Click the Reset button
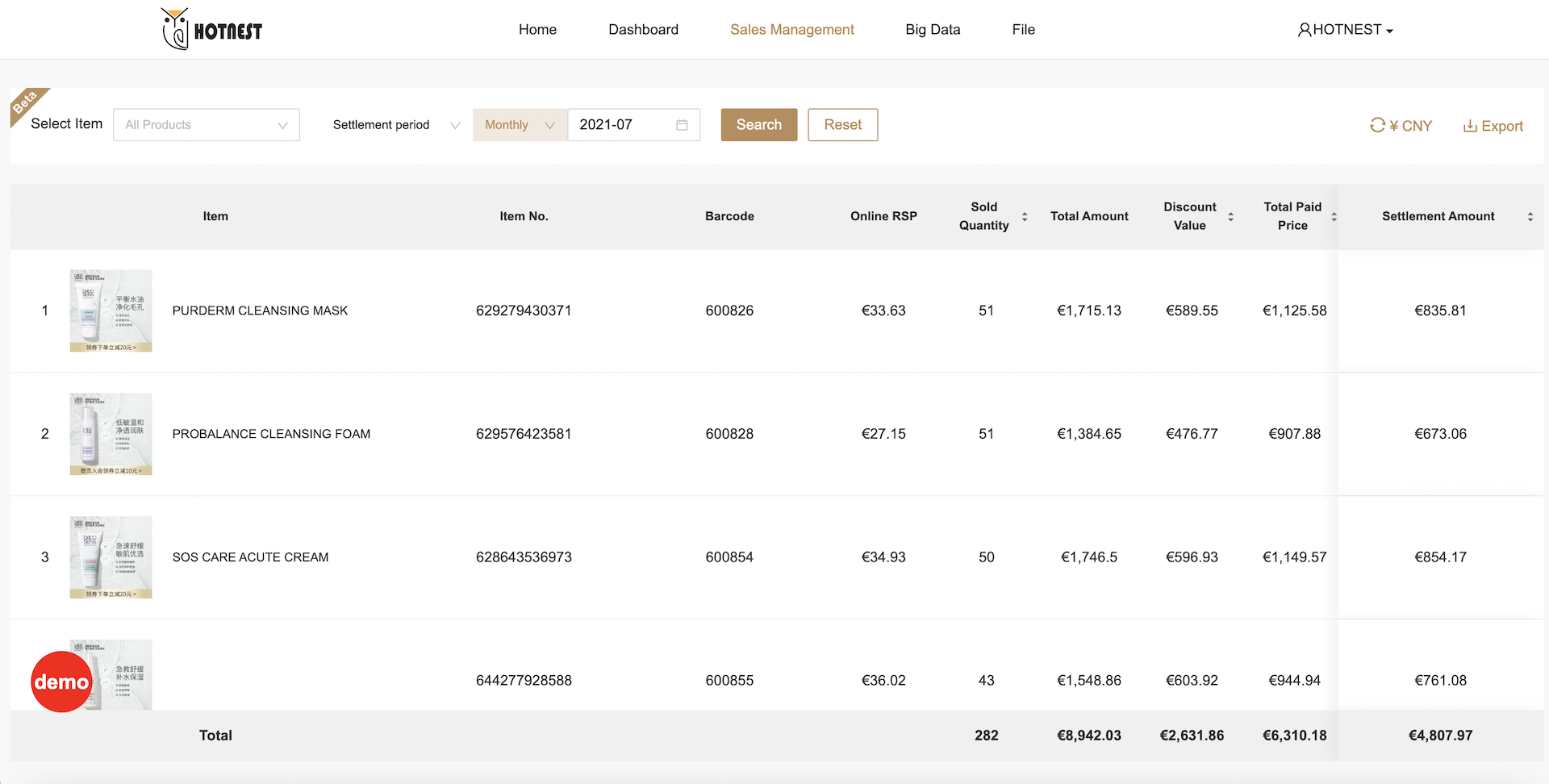The image size is (1549, 784). point(842,125)
